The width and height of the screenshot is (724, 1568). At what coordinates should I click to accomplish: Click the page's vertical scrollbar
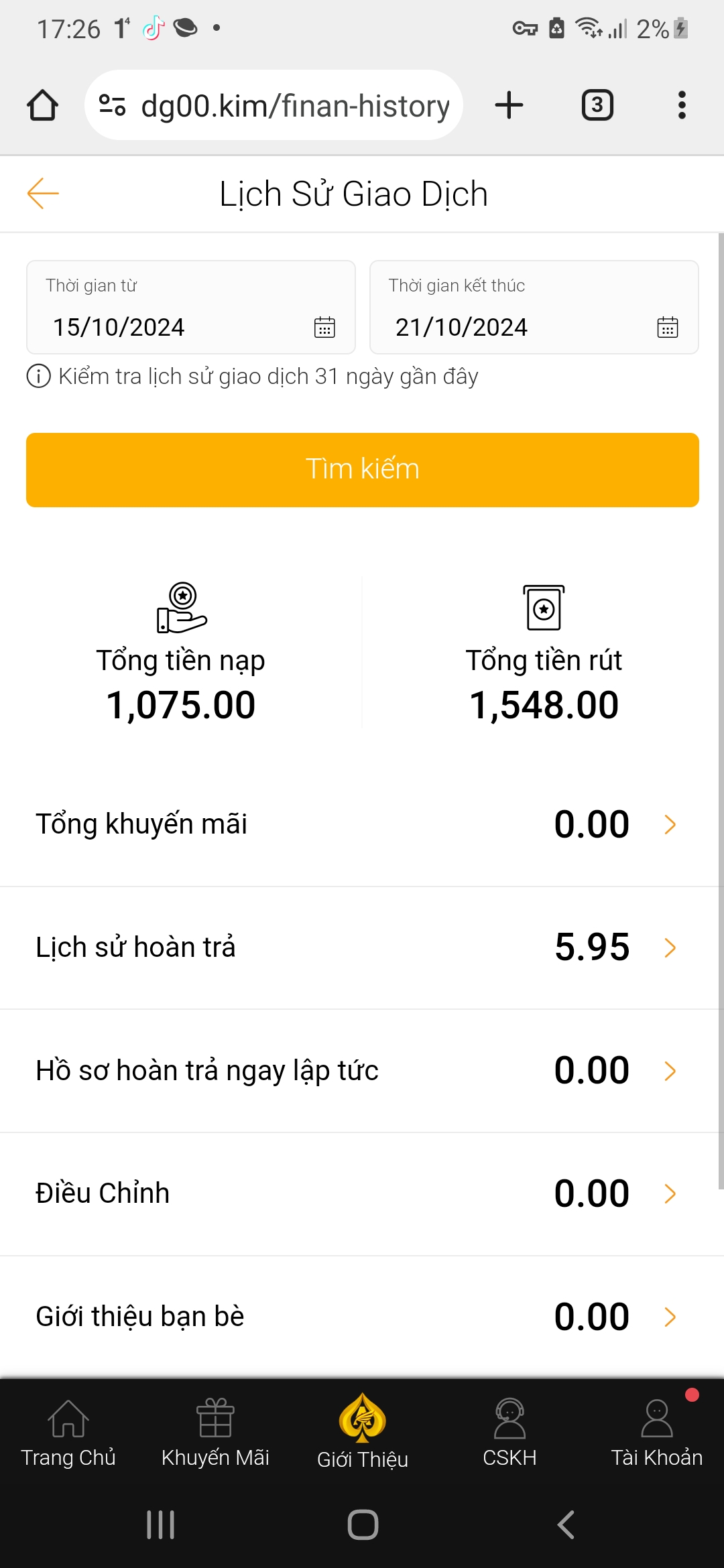(721, 710)
